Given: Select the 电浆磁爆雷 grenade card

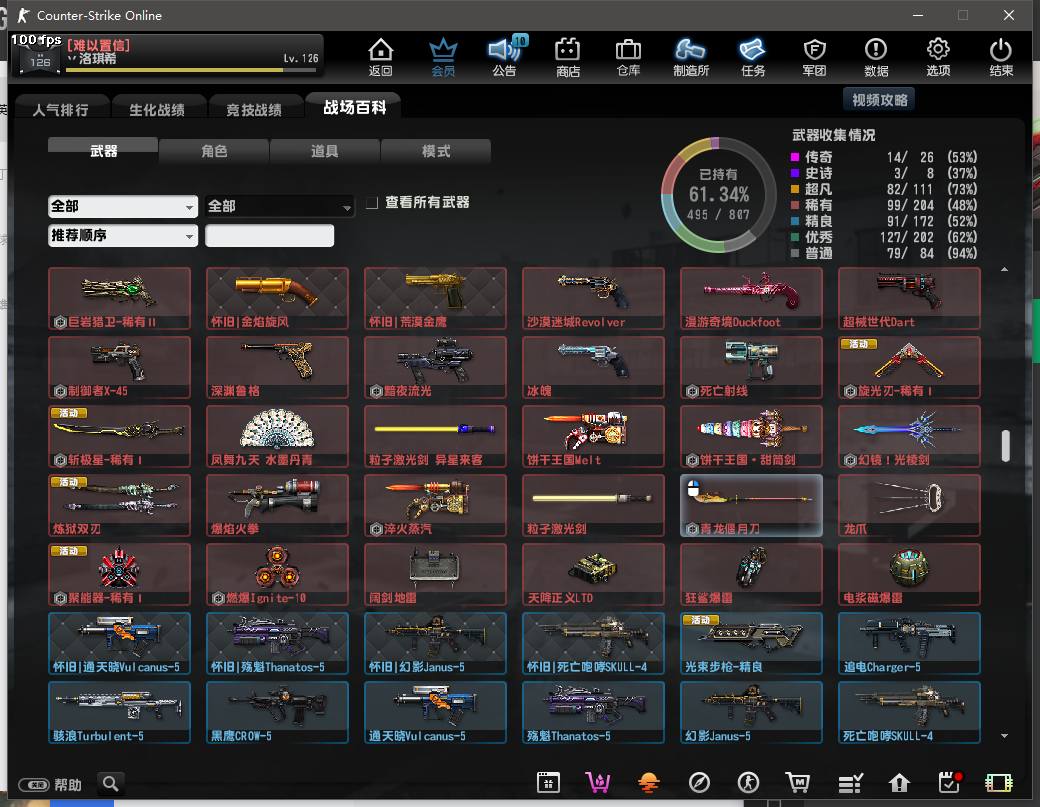Looking at the screenshot, I should click(x=909, y=574).
